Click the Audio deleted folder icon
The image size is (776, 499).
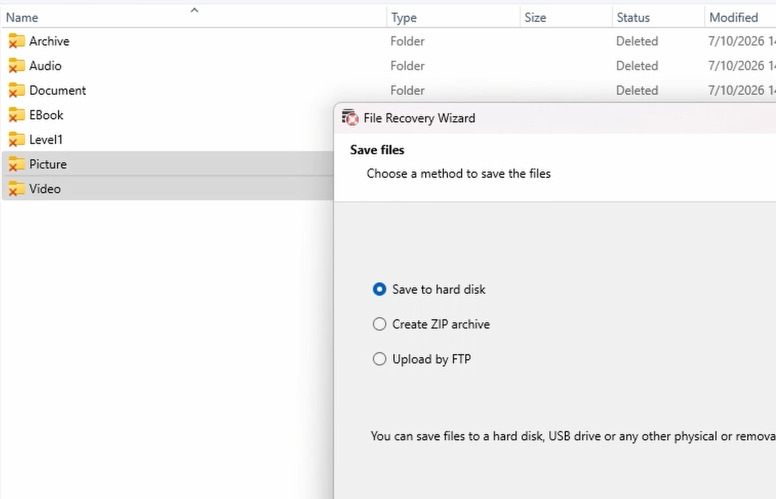coord(16,66)
